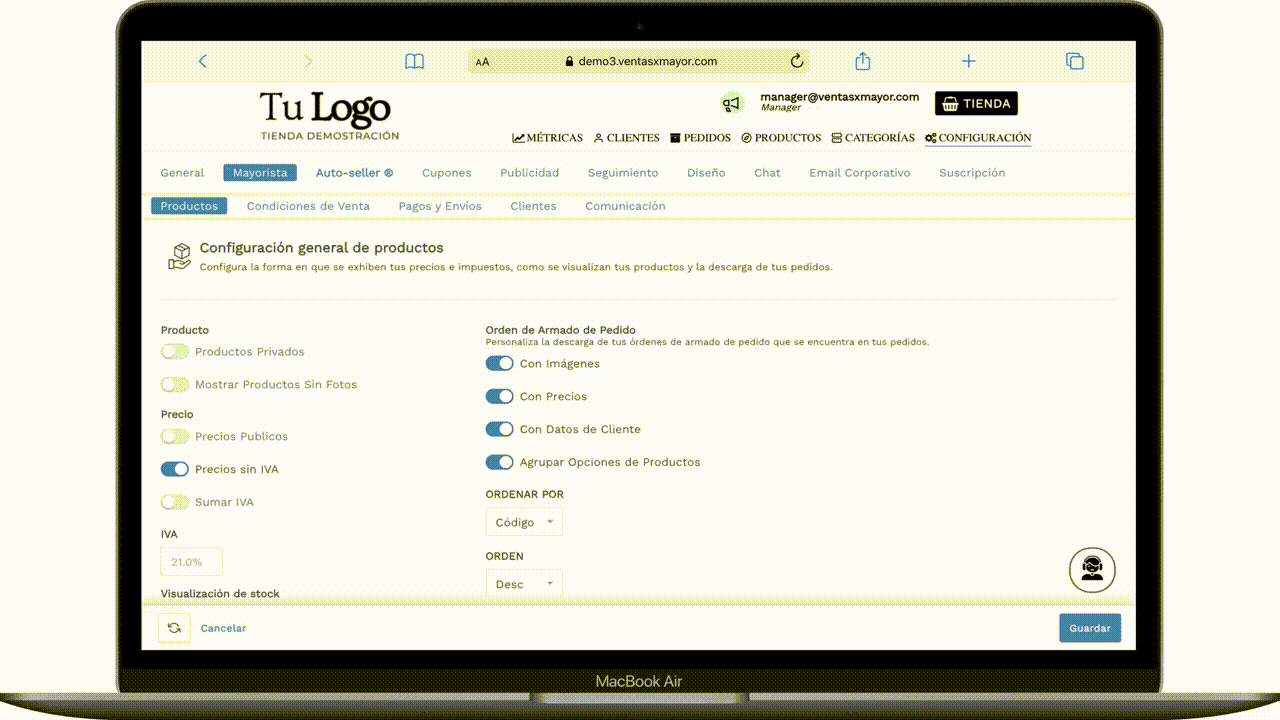Open the Clientes section

point(626,138)
